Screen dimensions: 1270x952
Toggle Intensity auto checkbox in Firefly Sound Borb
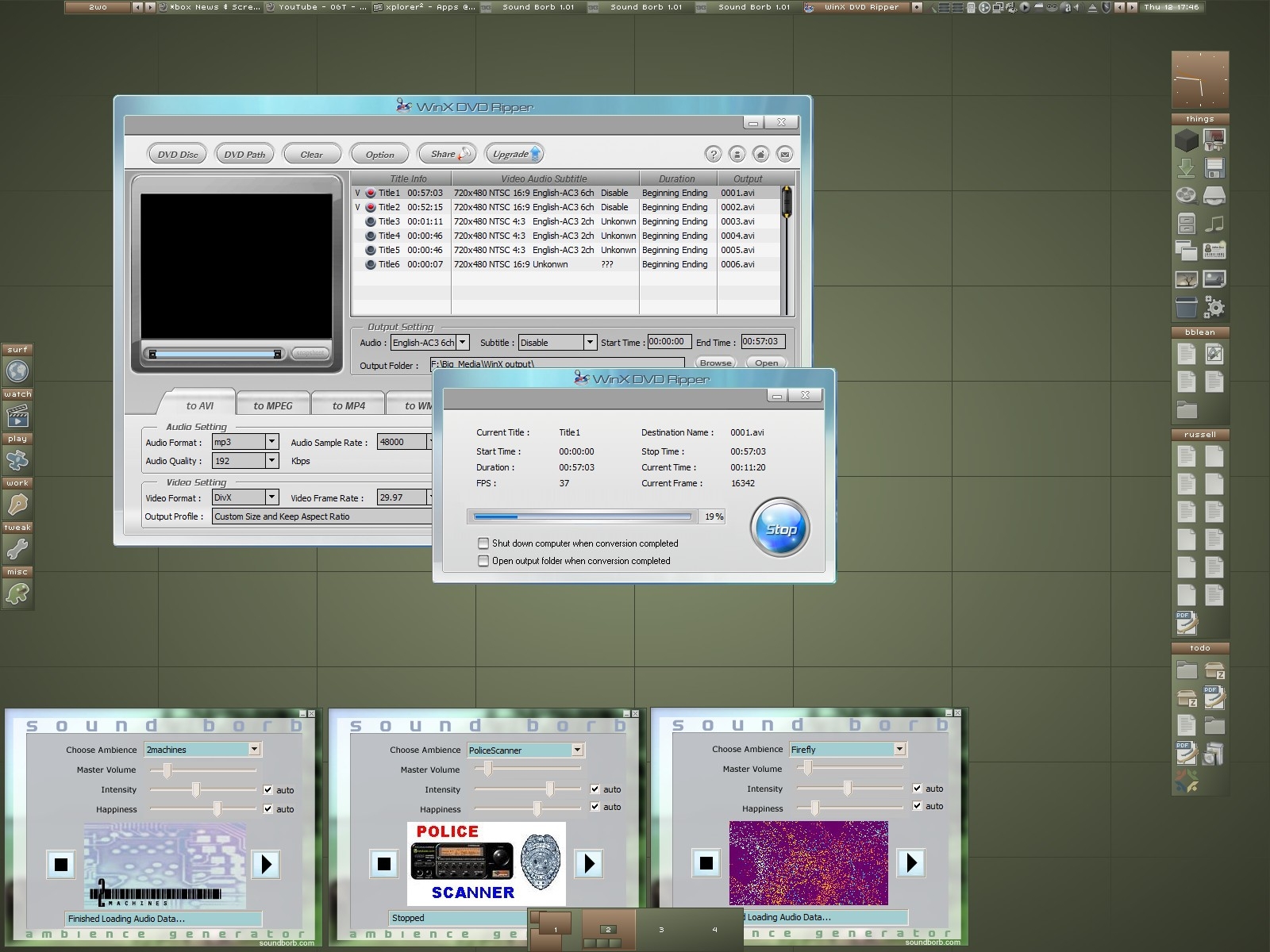[x=918, y=789]
